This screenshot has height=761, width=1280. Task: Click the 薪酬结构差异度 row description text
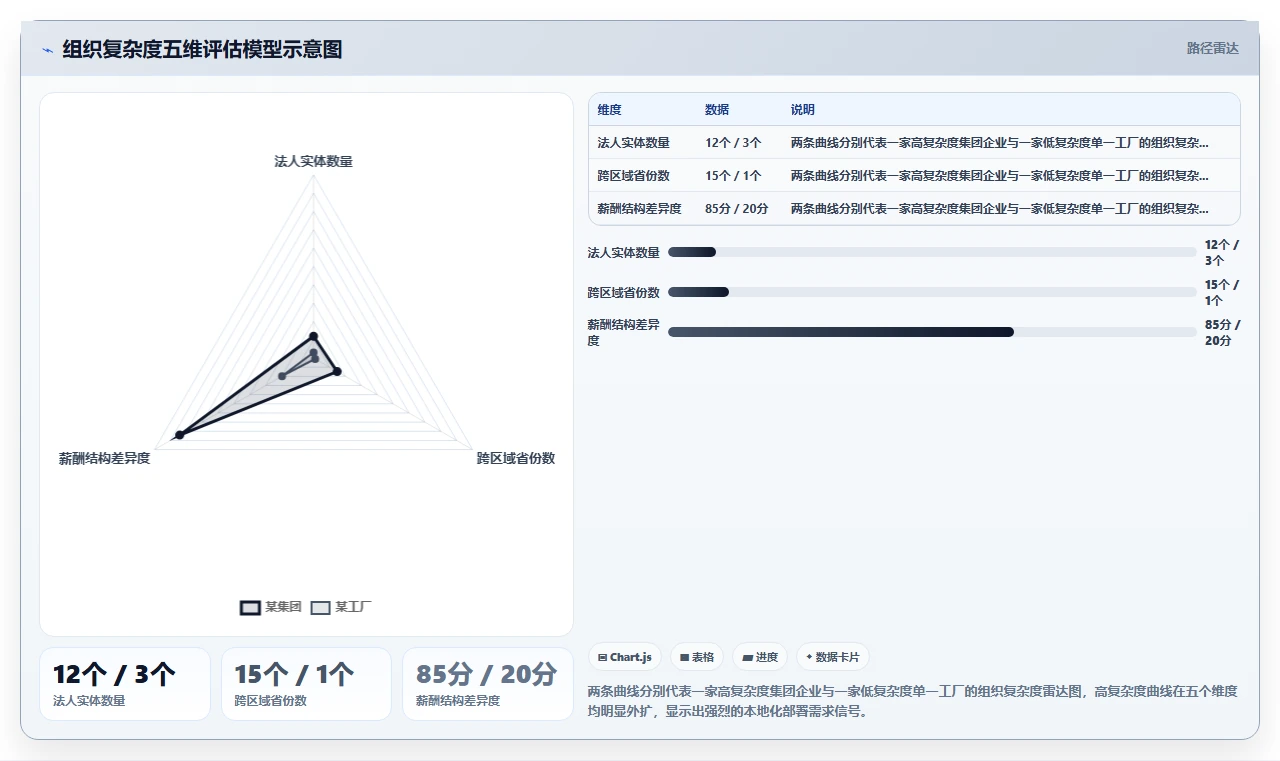[x=1000, y=209]
